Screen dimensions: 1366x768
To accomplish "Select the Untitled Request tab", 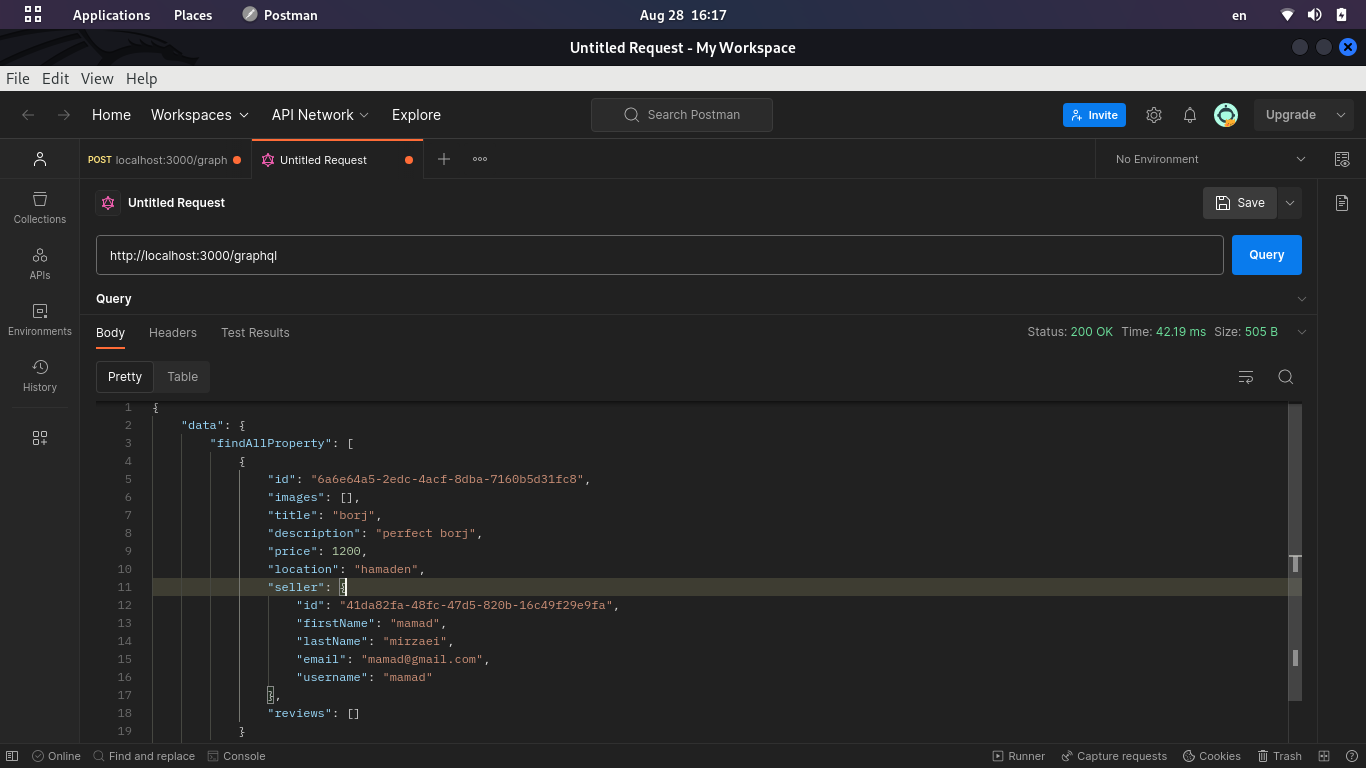I will (x=337, y=159).
